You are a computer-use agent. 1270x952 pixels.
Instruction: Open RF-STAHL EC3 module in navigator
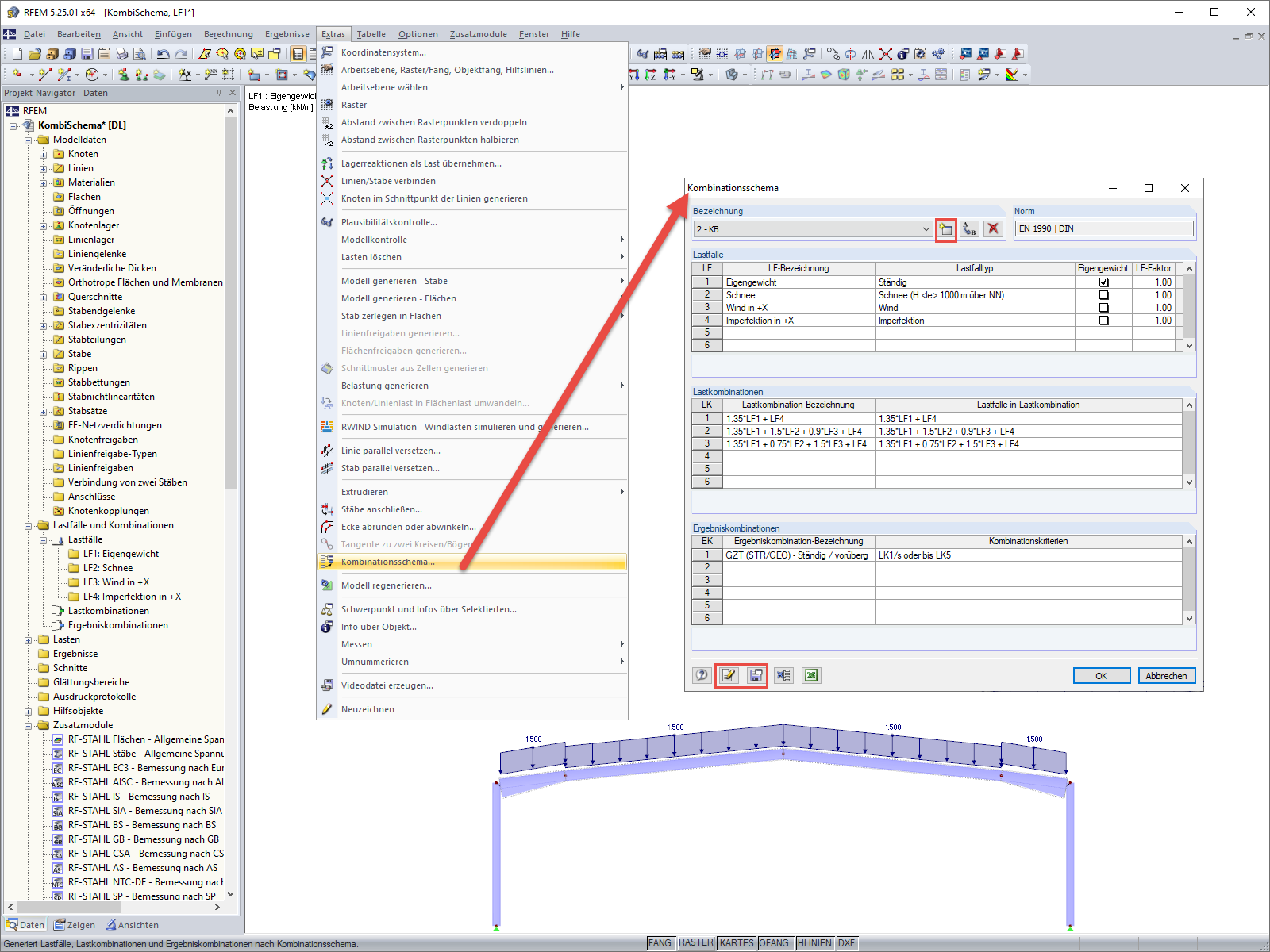point(145,768)
